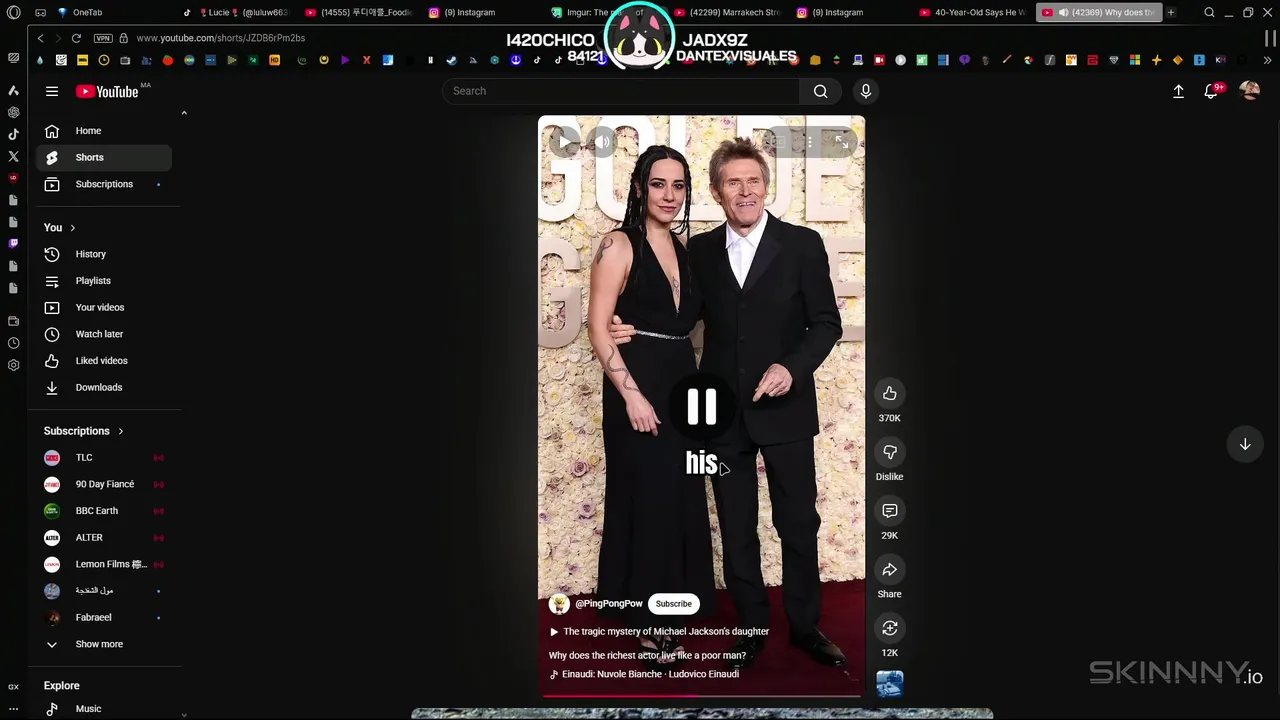Image resolution: width=1280 pixels, height=720 pixels.
Task: Open Downloads in the sidebar
Action: (x=103, y=387)
